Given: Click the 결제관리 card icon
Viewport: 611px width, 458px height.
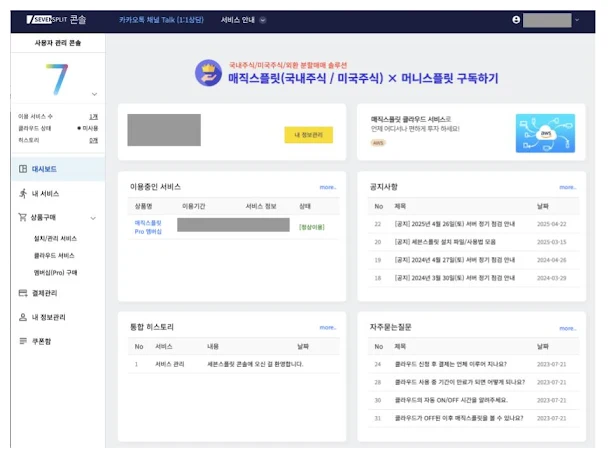Looking at the screenshot, I should coord(23,293).
